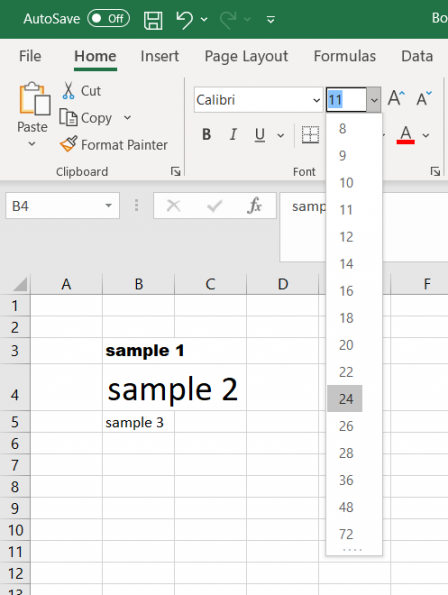Click the Increase Font Size icon
Image resolution: width=448 pixels, height=595 pixels.
(x=396, y=98)
